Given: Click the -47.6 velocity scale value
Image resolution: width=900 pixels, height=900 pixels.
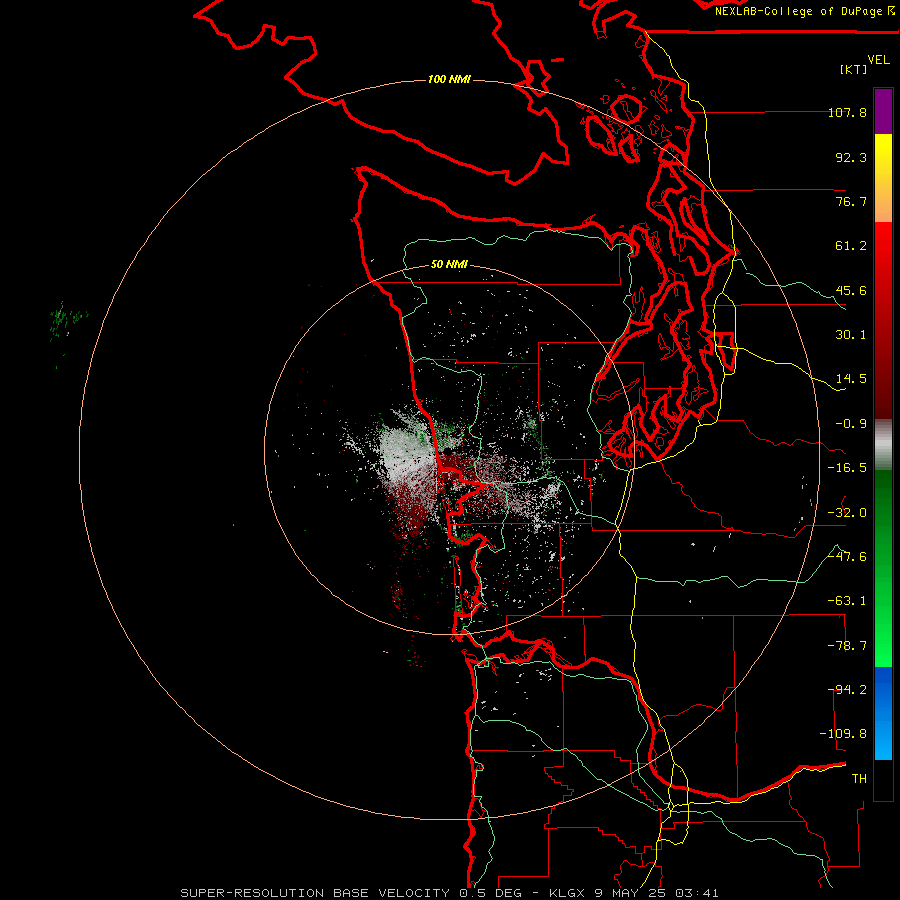Looking at the screenshot, I should pyautogui.click(x=847, y=557).
